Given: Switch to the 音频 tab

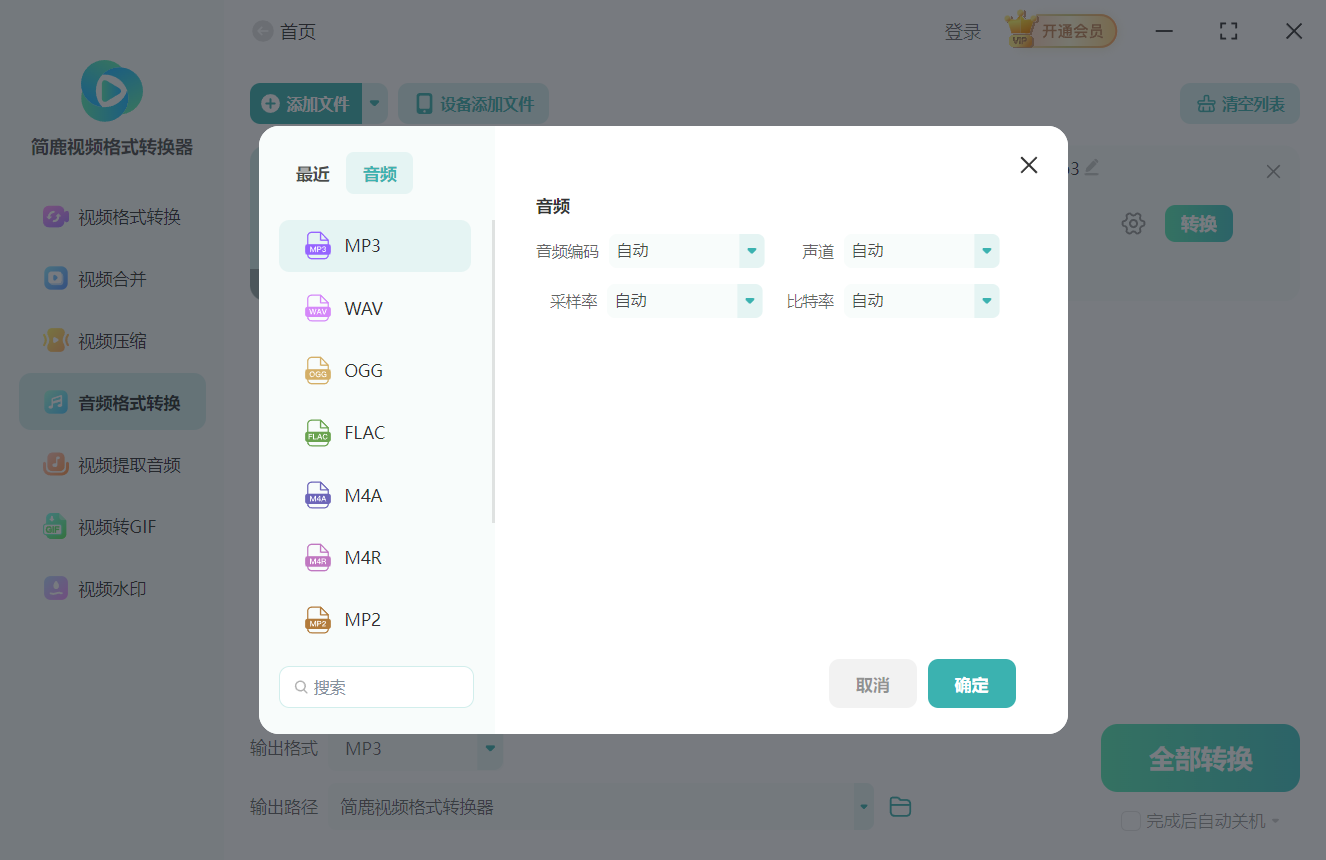Looking at the screenshot, I should pyautogui.click(x=379, y=173).
